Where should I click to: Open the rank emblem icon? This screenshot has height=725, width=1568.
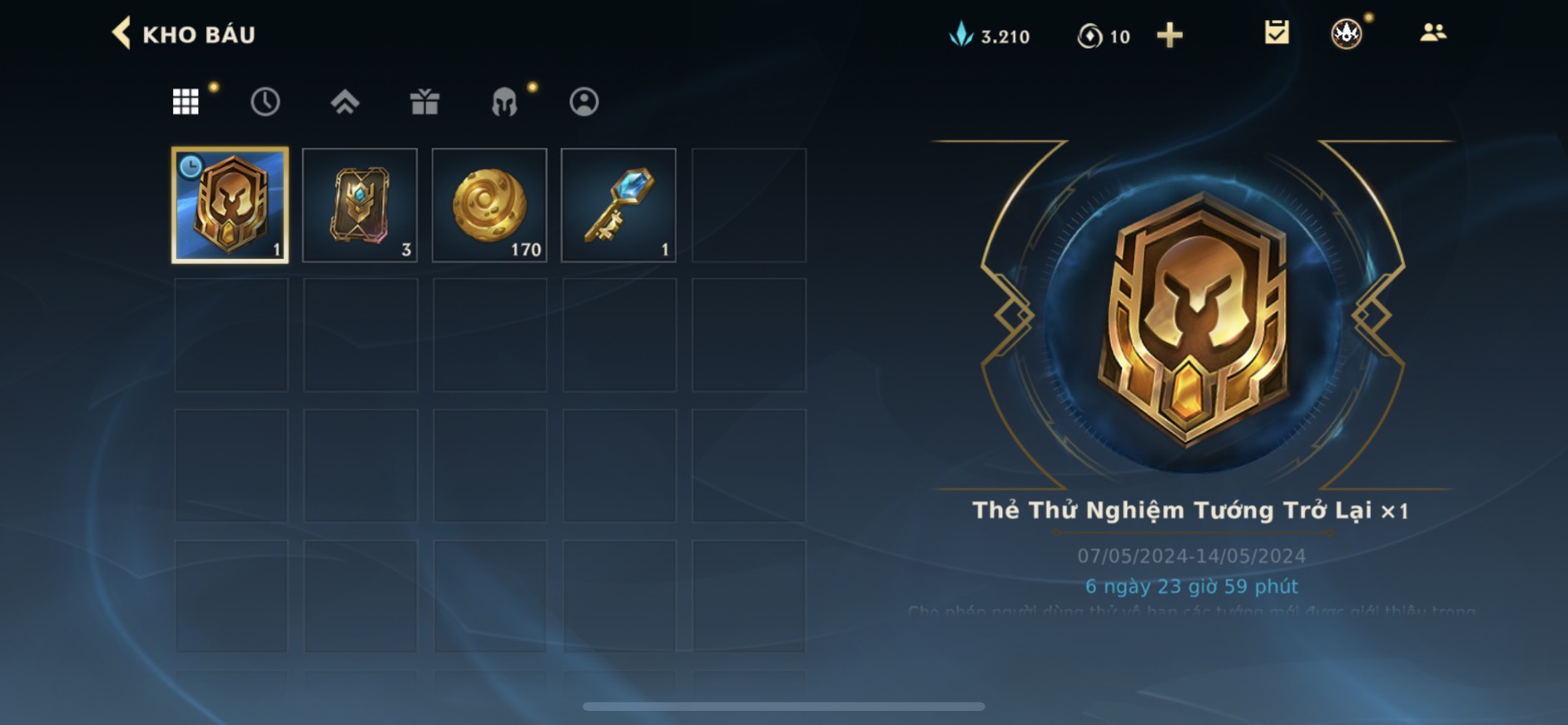point(1347,33)
